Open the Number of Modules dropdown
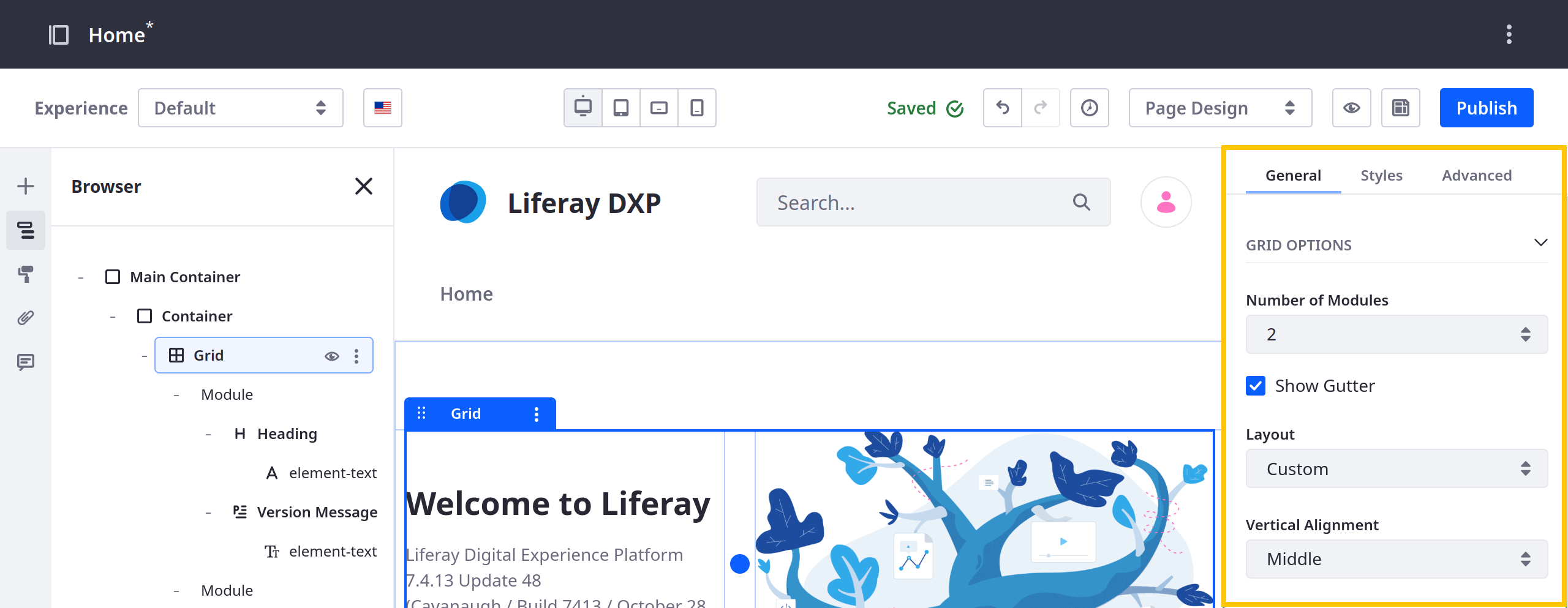The height and width of the screenshot is (608, 1568). pos(1396,334)
